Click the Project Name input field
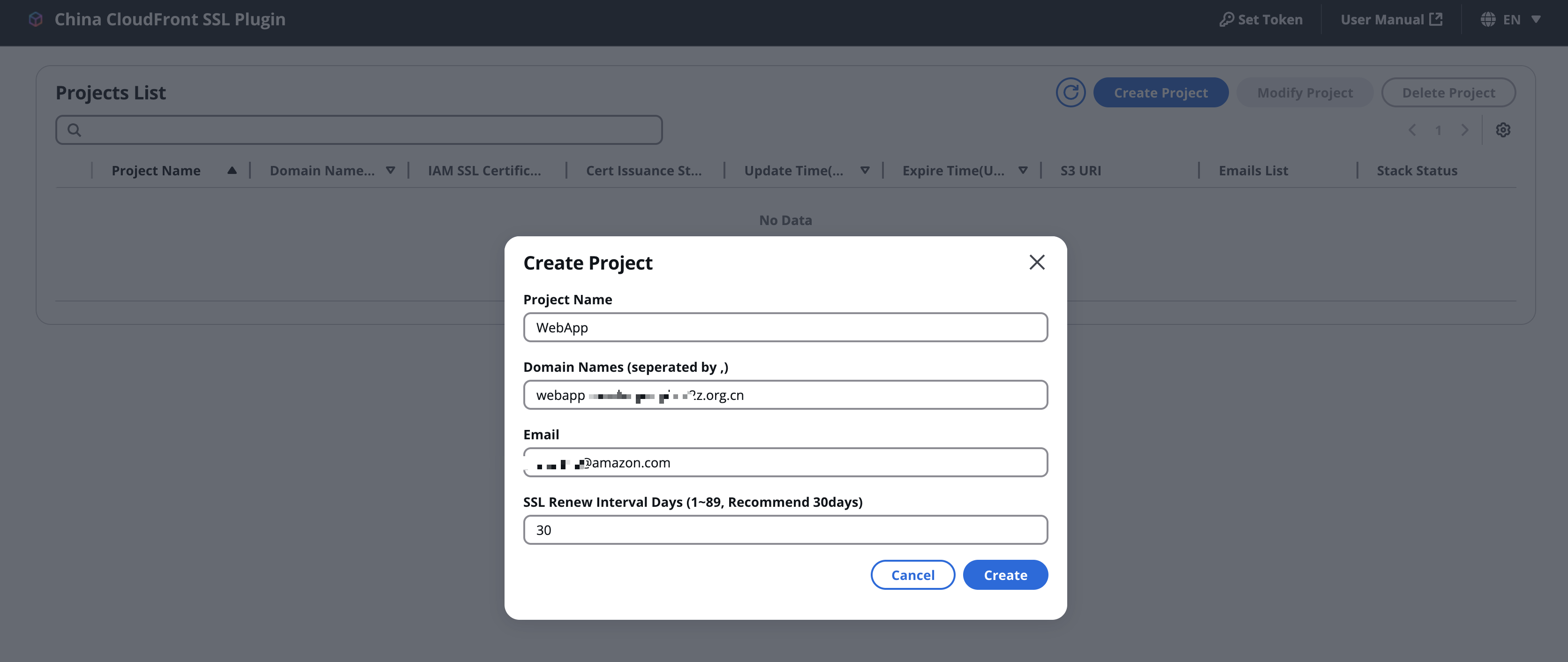This screenshot has width=1568, height=662. tap(785, 327)
